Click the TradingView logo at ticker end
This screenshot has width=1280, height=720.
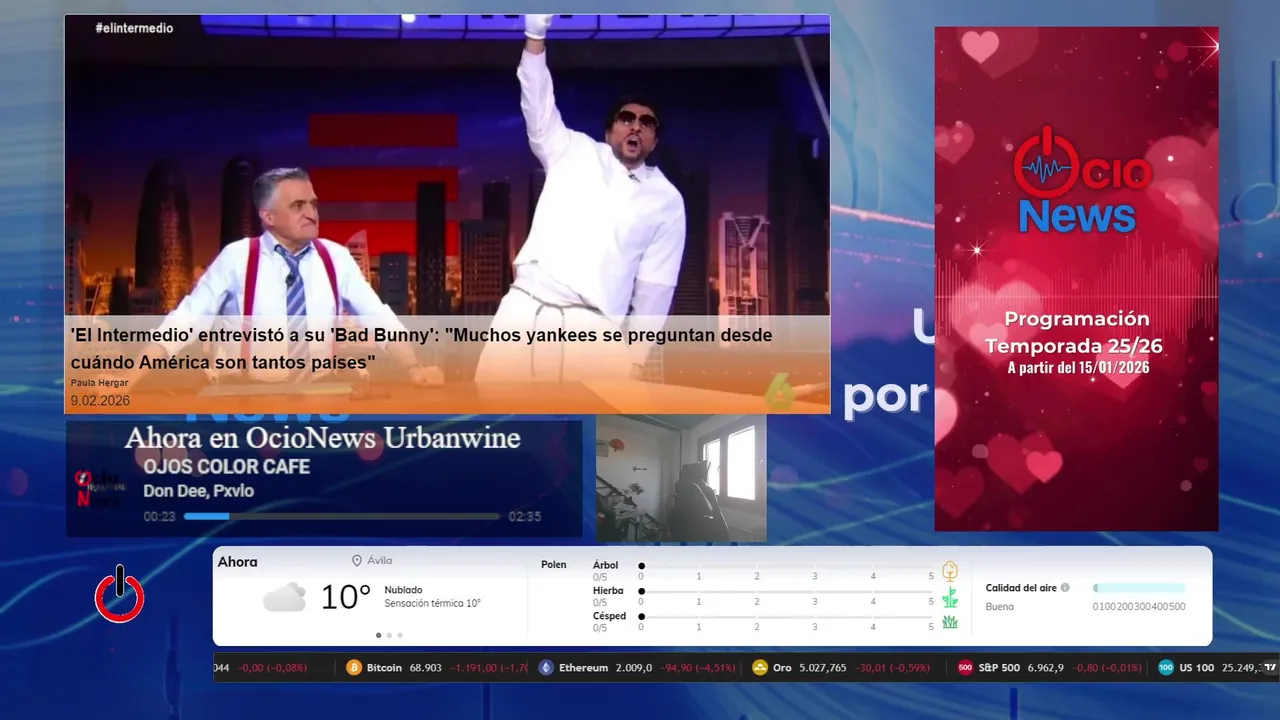(1270, 667)
